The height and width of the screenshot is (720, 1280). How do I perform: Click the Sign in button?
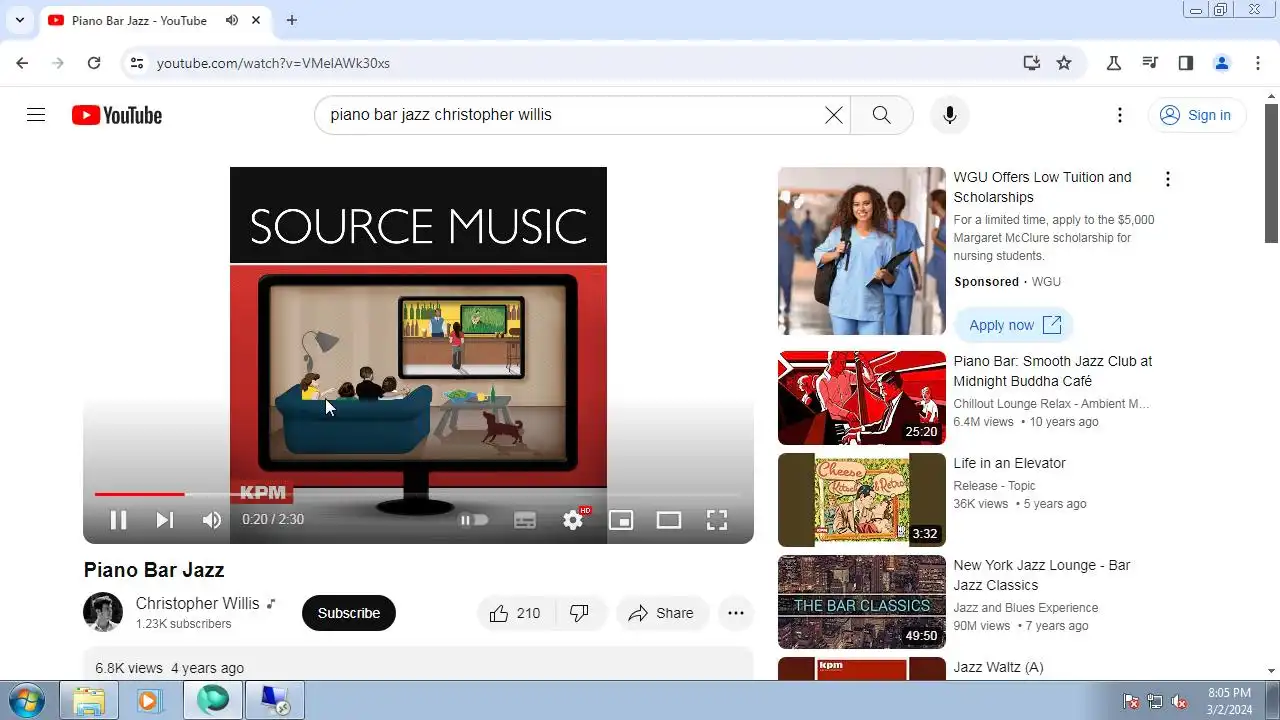coord(1196,115)
